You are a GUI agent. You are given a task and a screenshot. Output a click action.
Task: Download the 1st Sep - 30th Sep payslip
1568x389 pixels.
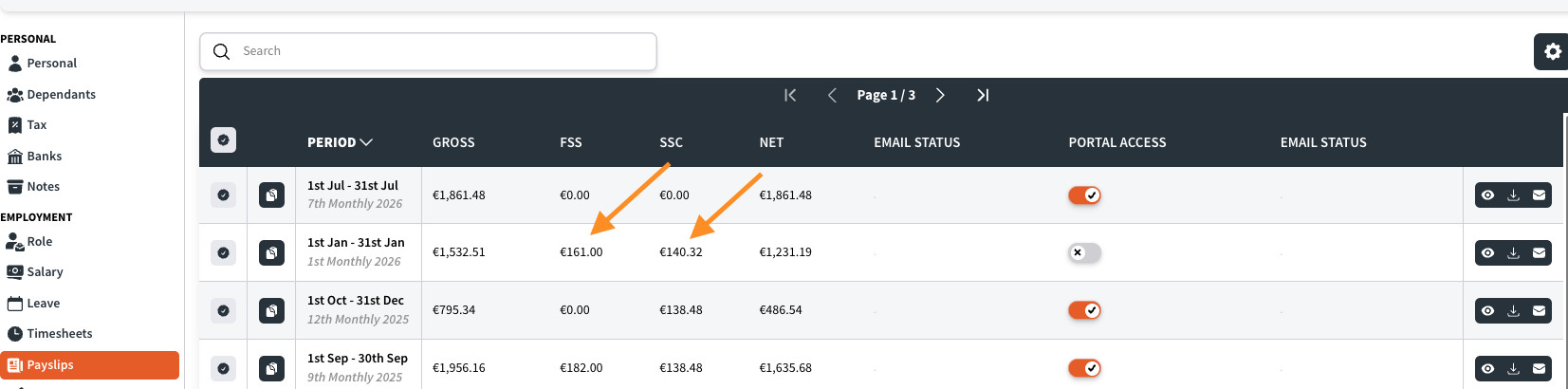tap(1514, 369)
